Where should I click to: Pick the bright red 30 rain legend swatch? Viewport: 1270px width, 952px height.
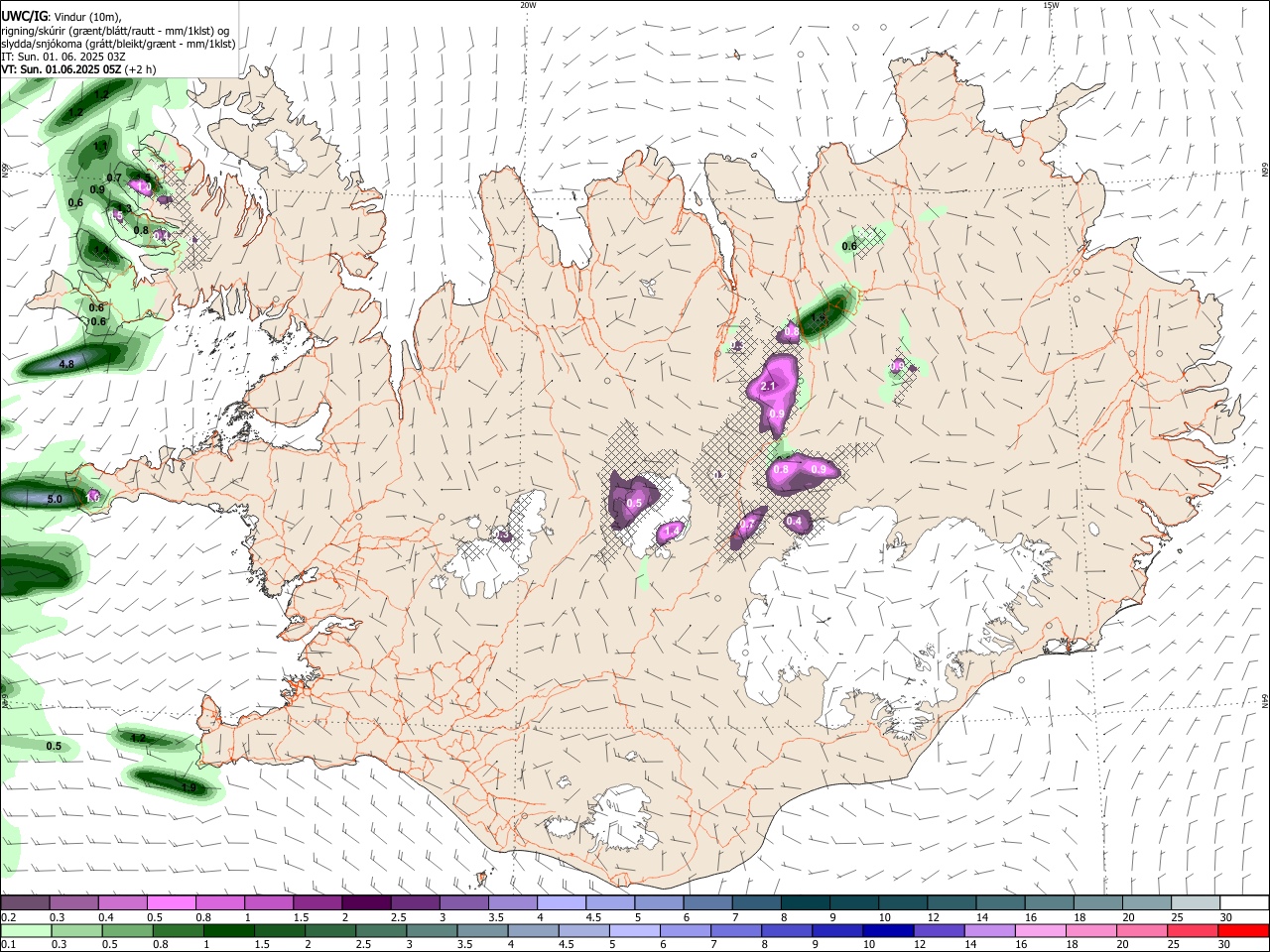point(1243,930)
